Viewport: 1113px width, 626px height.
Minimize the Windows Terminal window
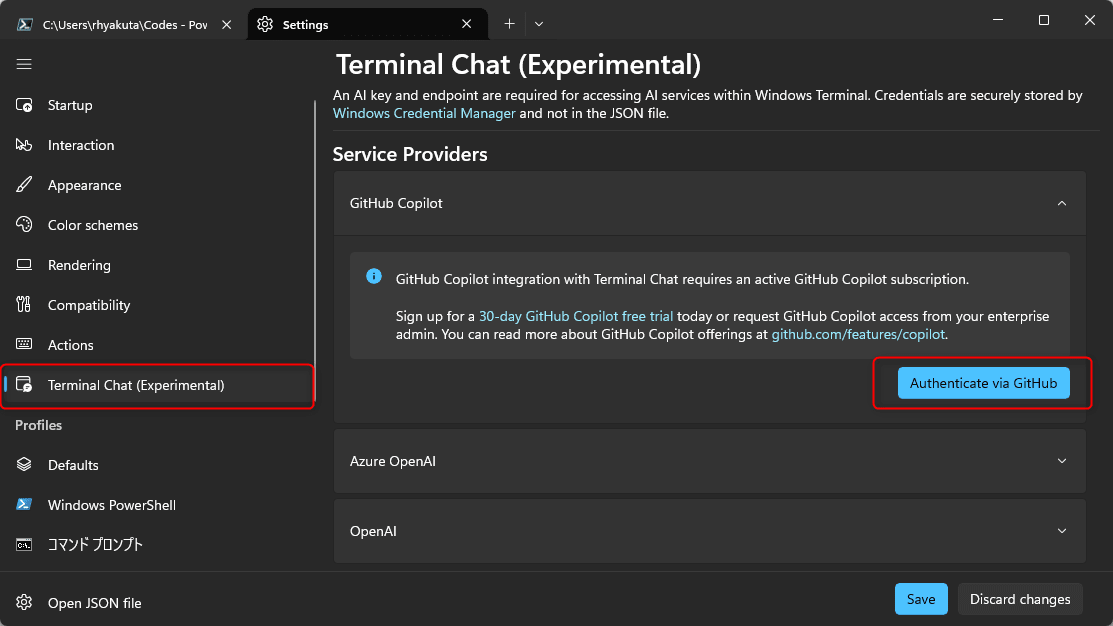point(998,20)
